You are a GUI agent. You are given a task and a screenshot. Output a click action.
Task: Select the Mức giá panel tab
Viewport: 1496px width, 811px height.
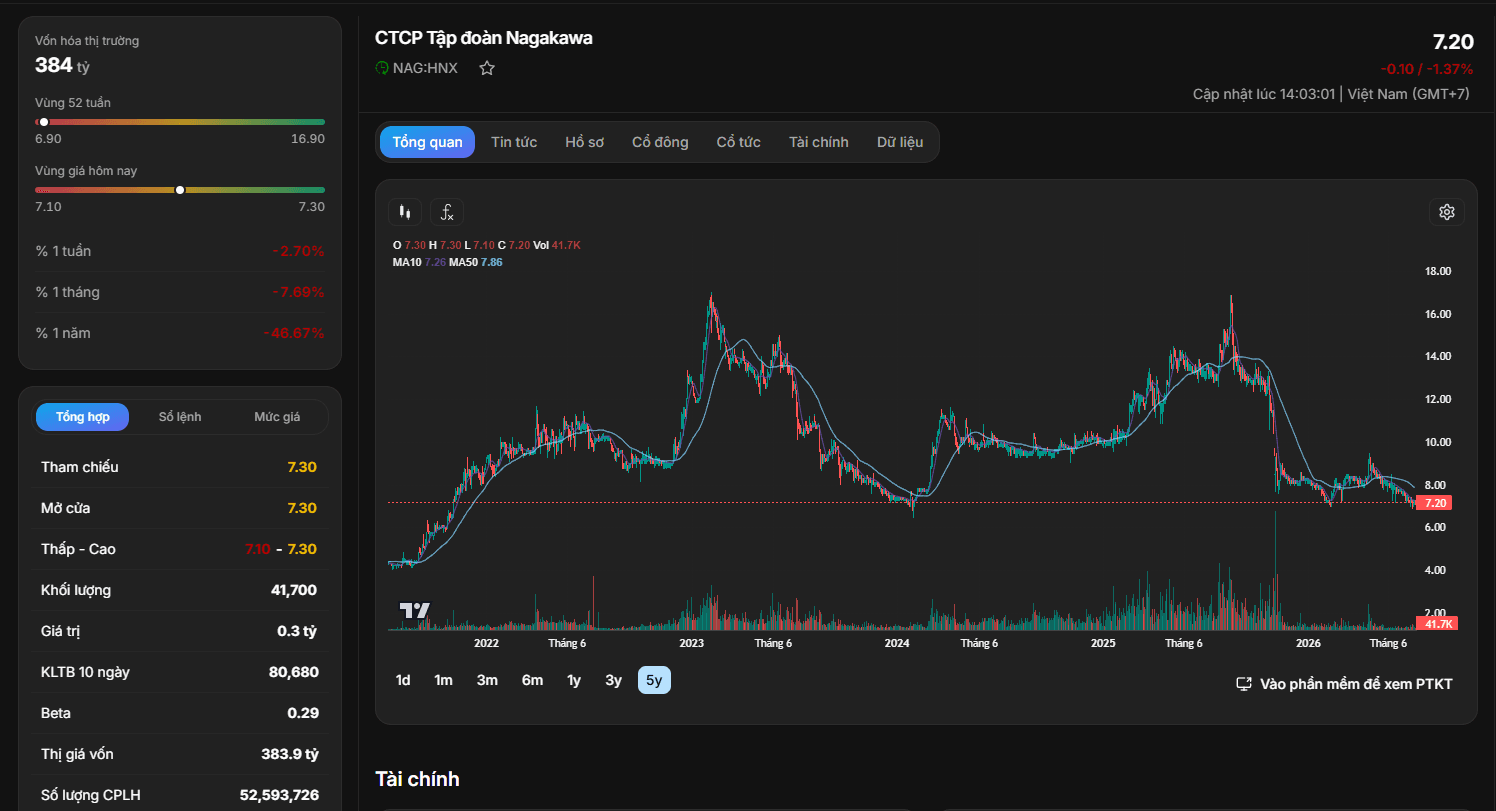[277, 417]
